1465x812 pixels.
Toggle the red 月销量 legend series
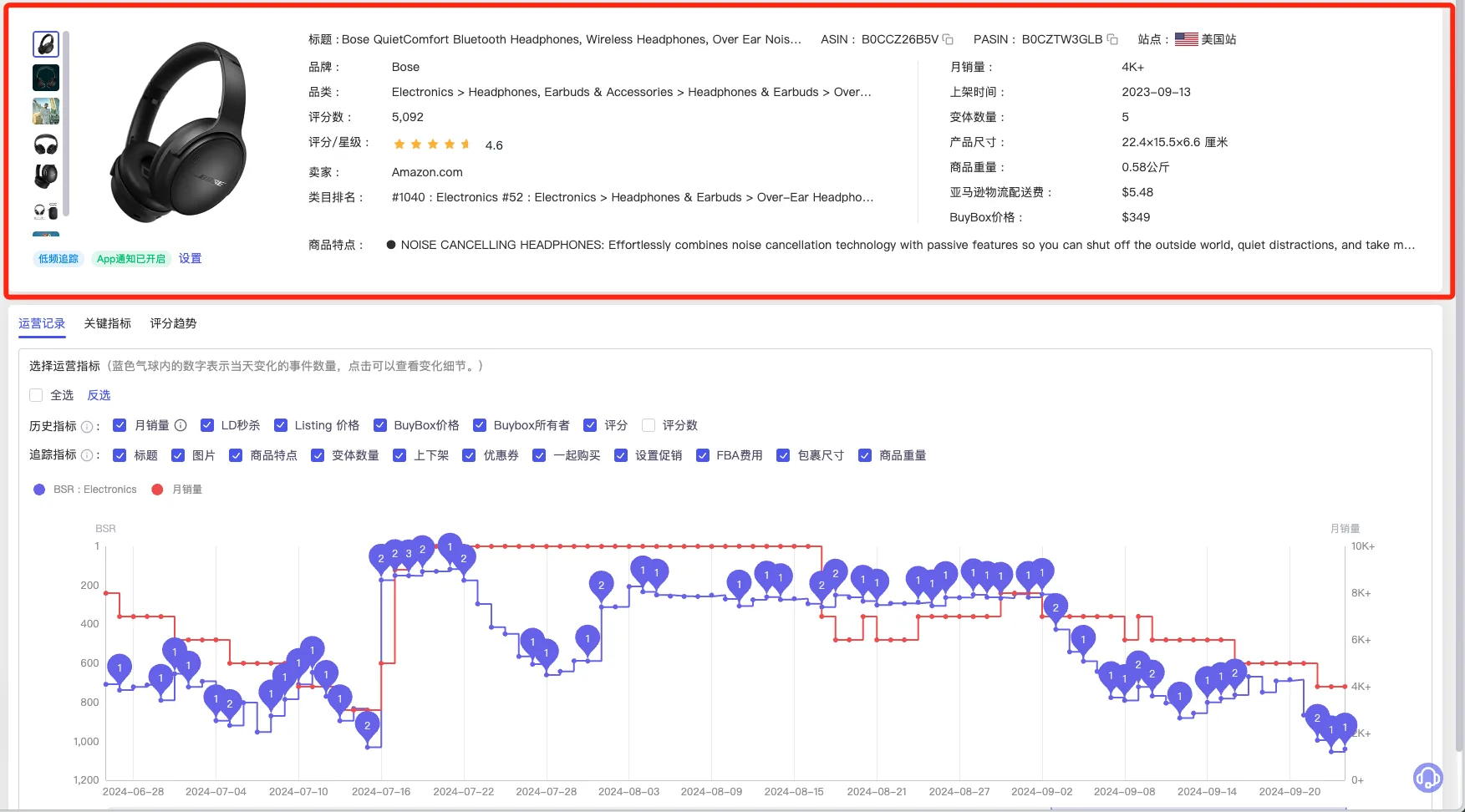(x=177, y=490)
